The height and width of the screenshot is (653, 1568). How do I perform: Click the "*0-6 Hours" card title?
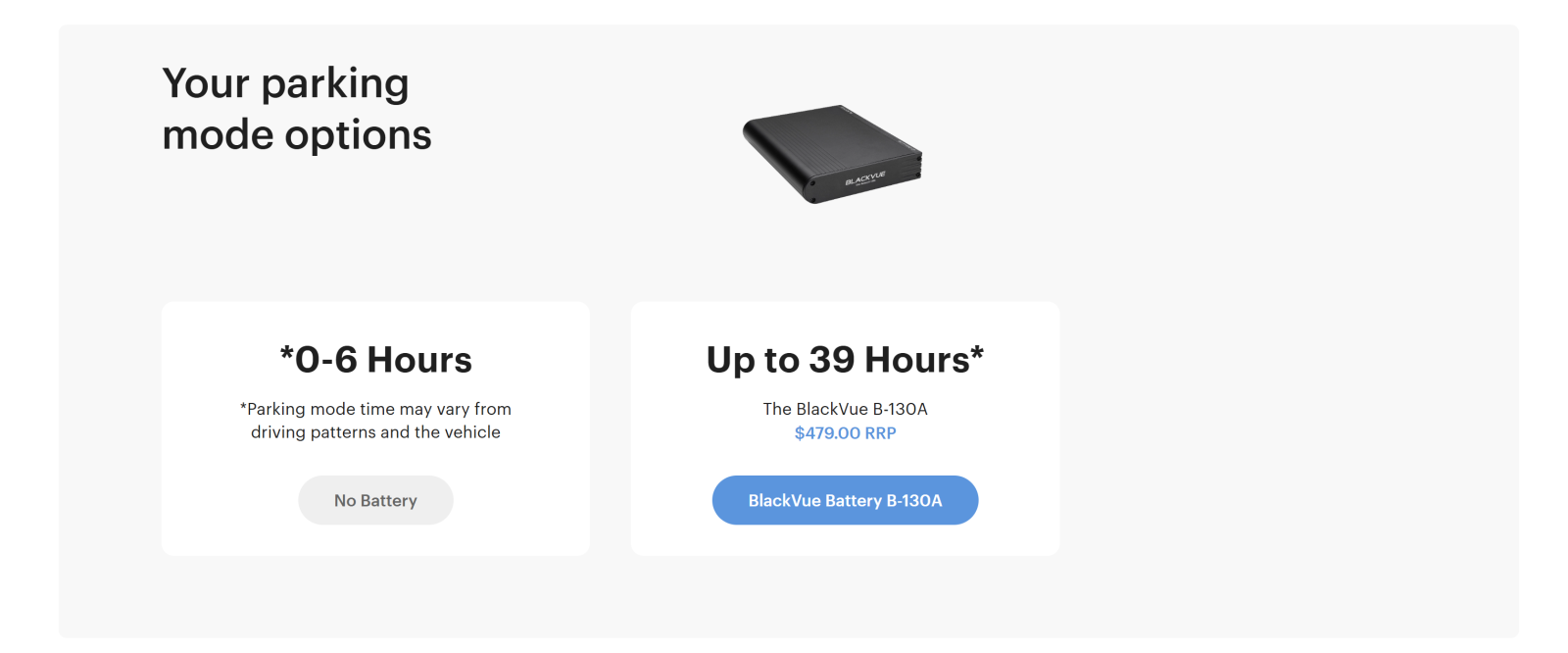(x=375, y=360)
